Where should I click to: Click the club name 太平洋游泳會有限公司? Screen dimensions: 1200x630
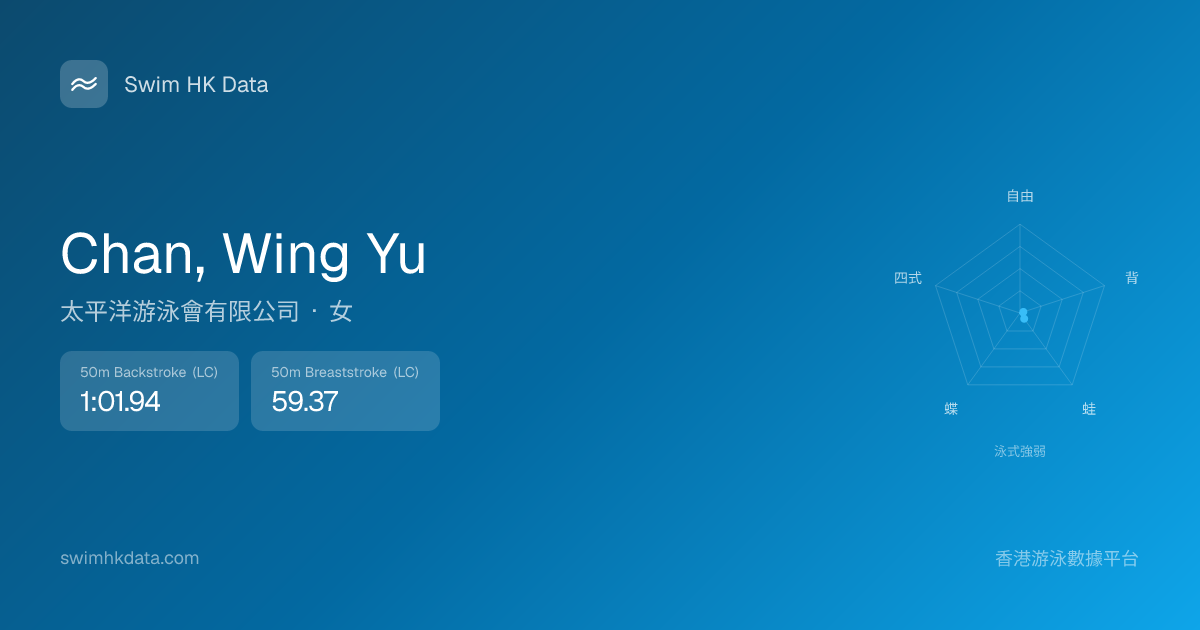tap(180, 312)
